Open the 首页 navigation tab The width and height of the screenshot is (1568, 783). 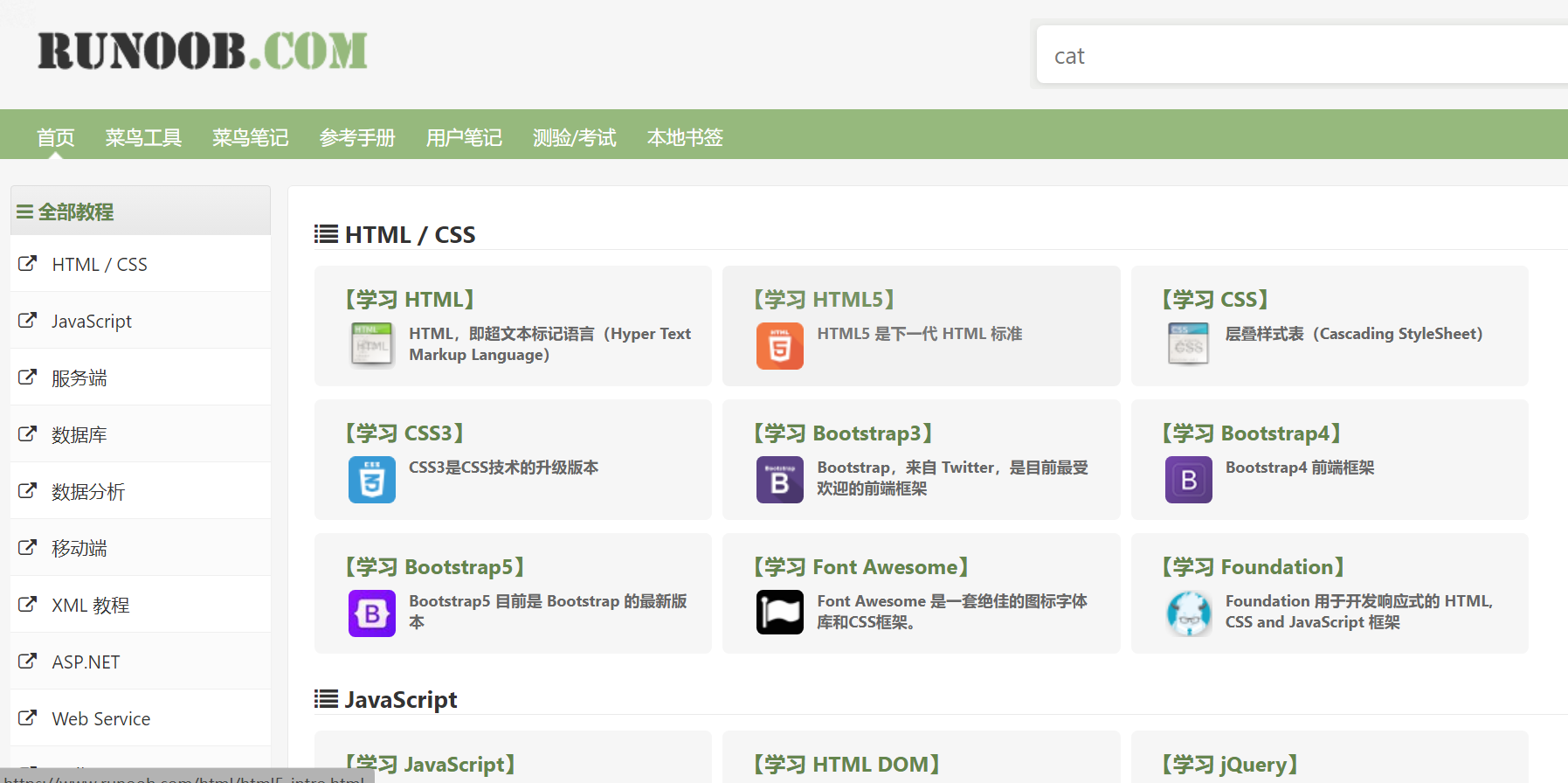pyautogui.click(x=56, y=137)
